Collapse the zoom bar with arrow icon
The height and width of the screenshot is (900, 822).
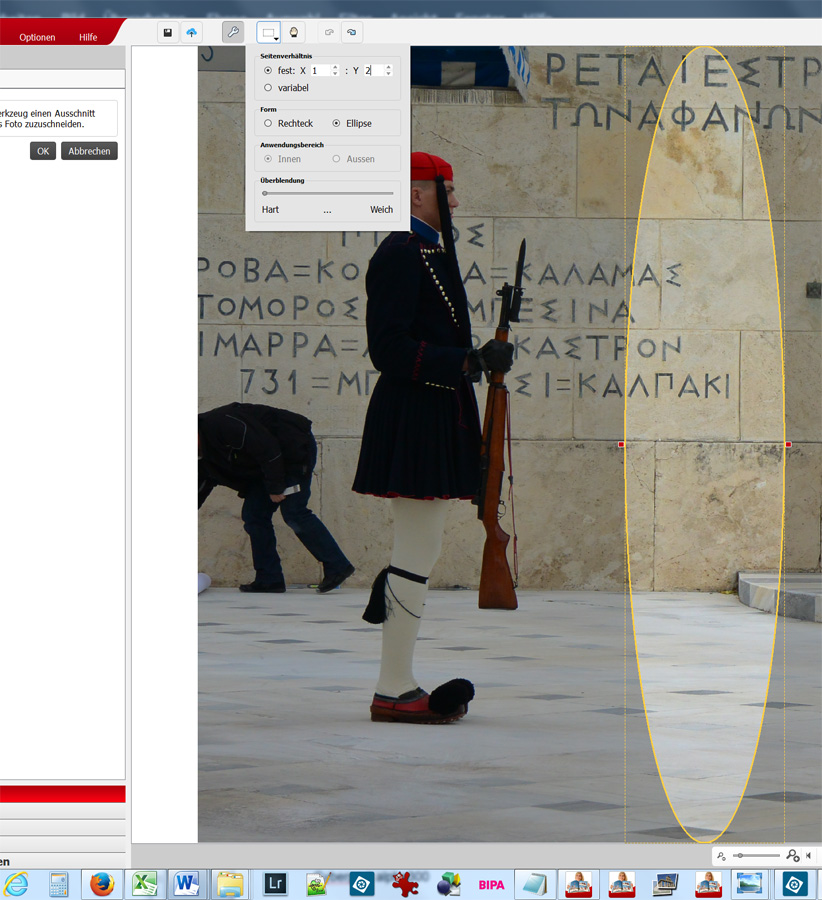[808, 856]
